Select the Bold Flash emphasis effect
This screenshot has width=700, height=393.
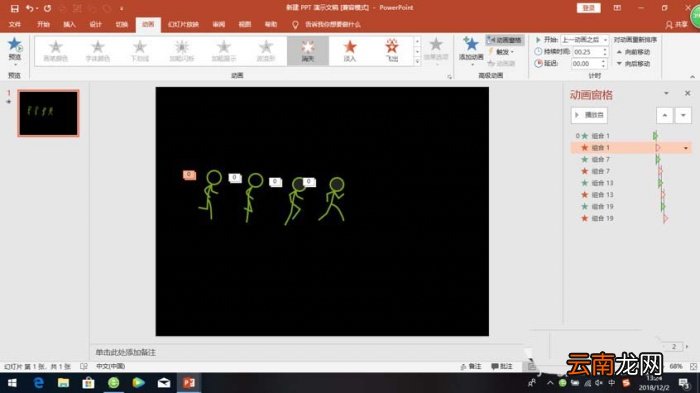pos(181,51)
